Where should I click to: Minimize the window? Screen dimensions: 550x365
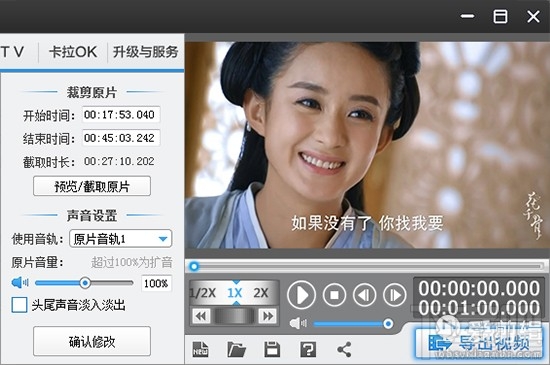[x=467, y=16]
